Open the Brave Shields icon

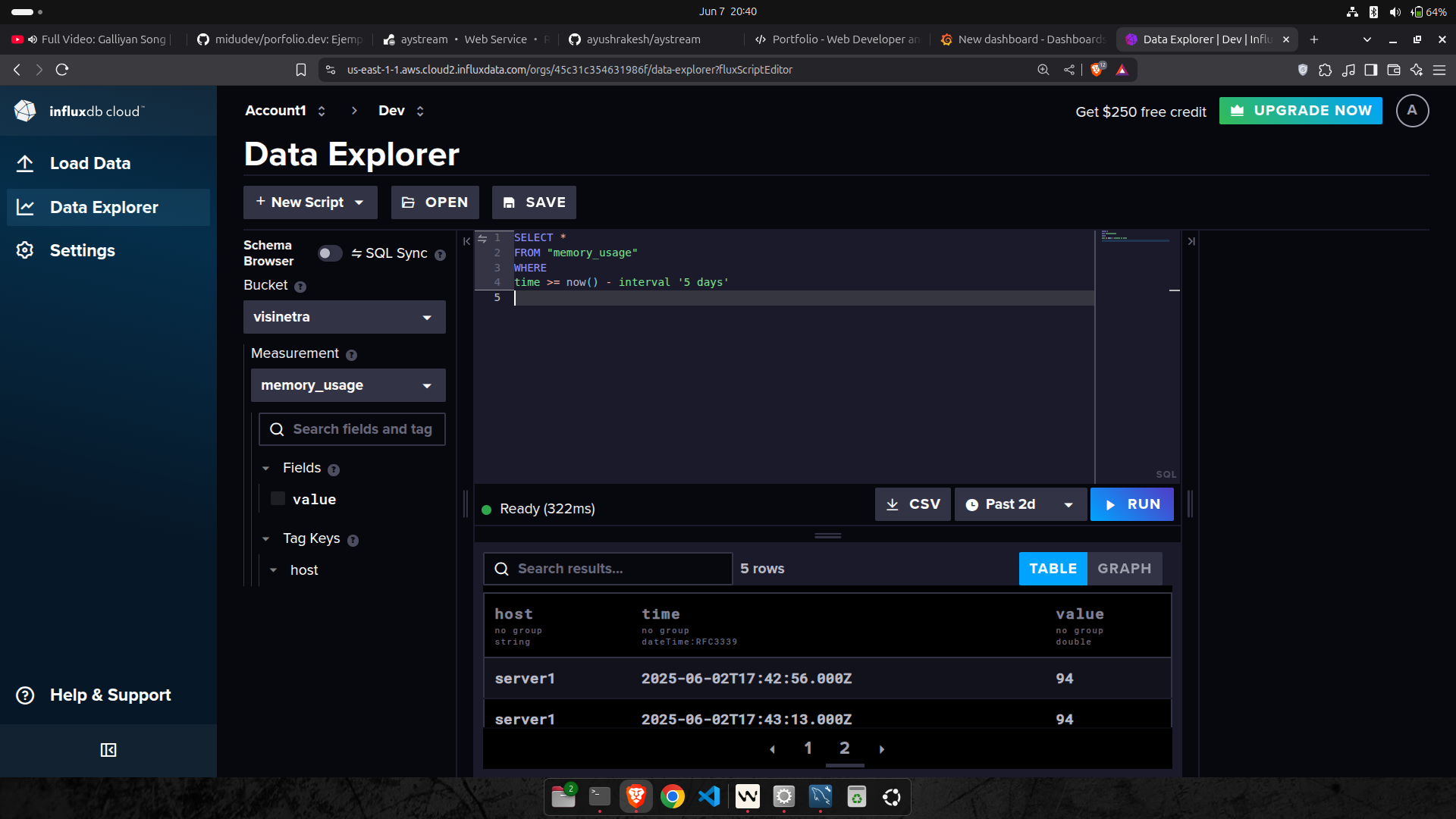click(x=1097, y=70)
